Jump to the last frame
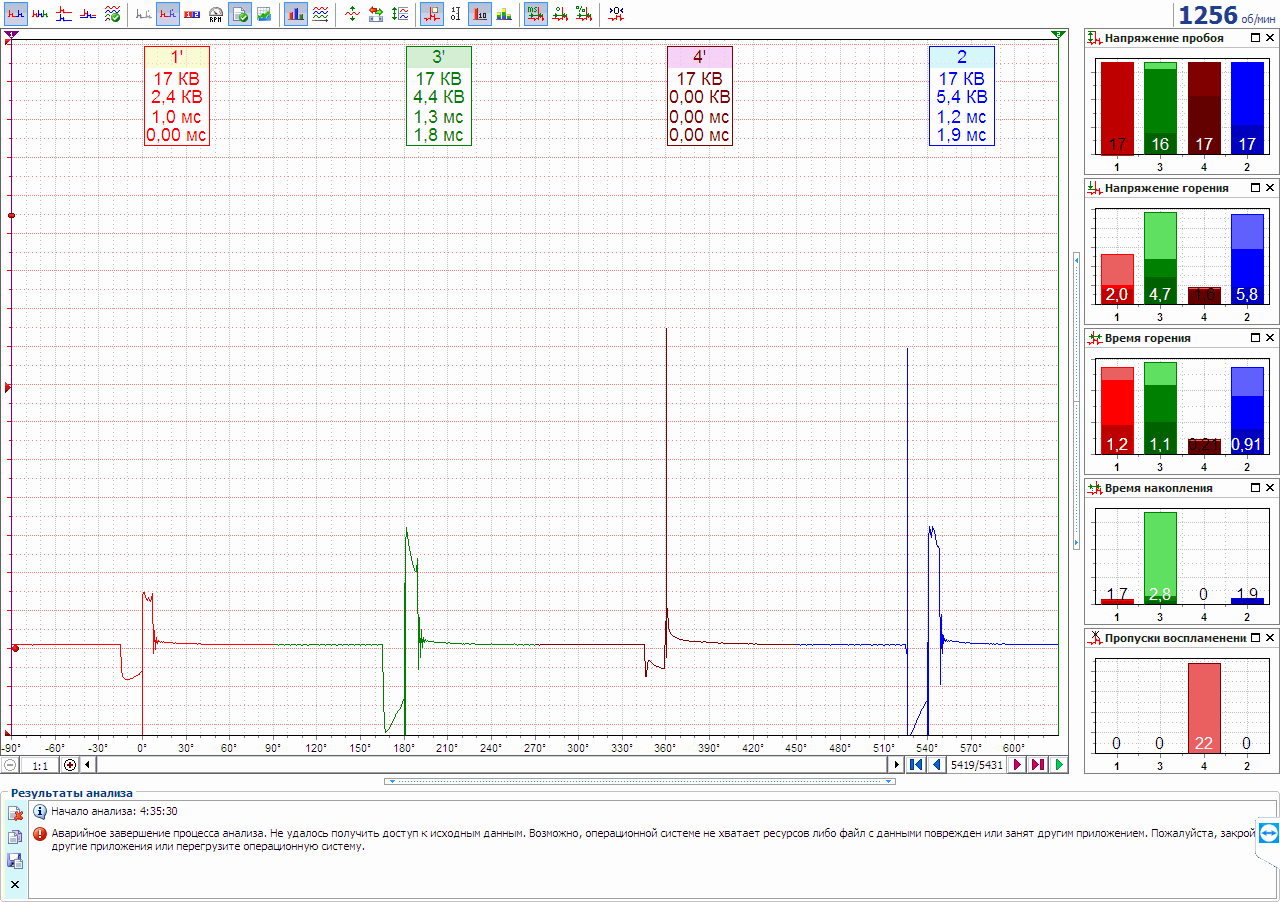Screen dimensions: 1280x902 click(1038, 765)
